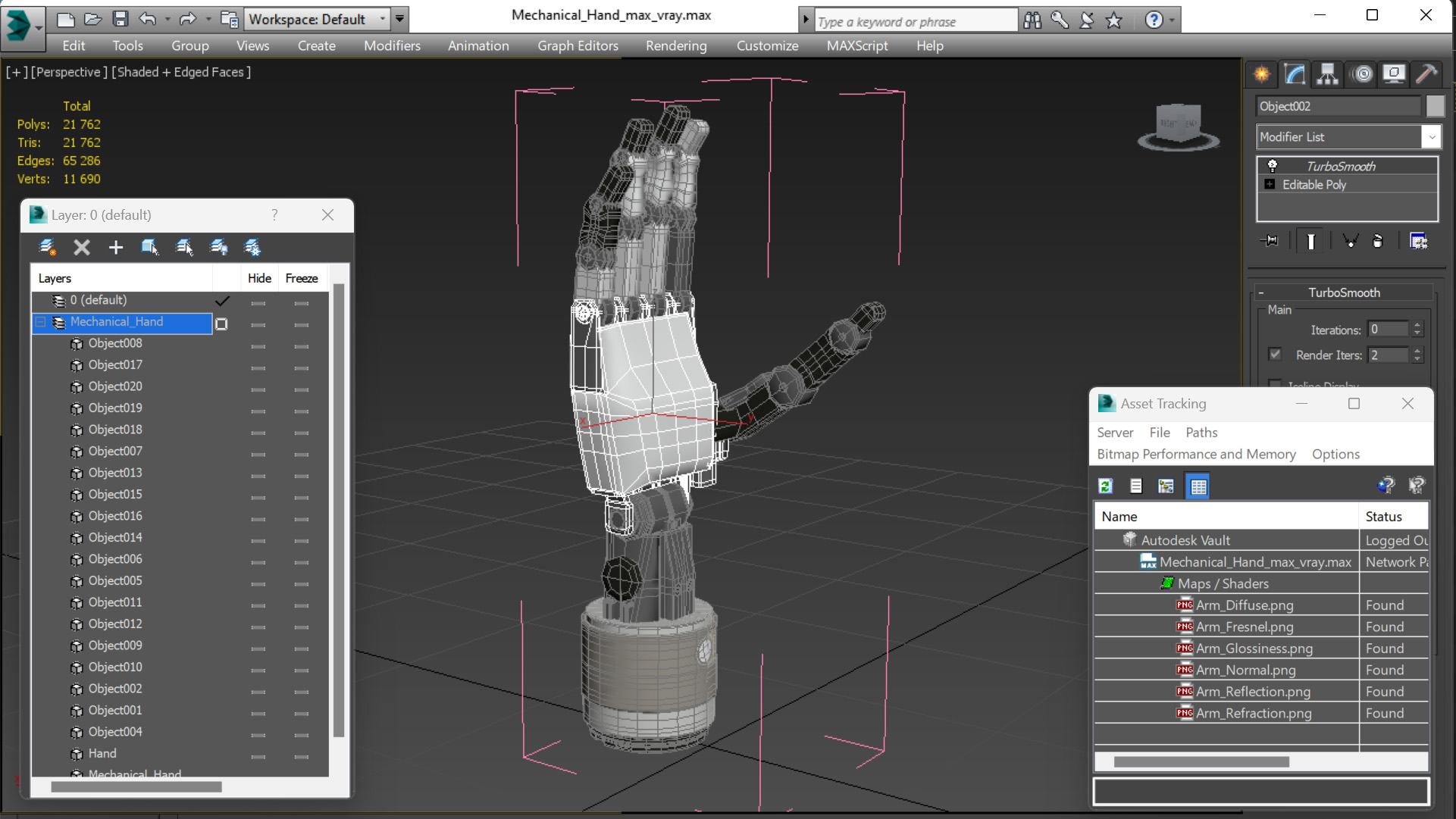
Task: Toggle Render Iters checkbox in TurboSmooth
Action: [1275, 355]
